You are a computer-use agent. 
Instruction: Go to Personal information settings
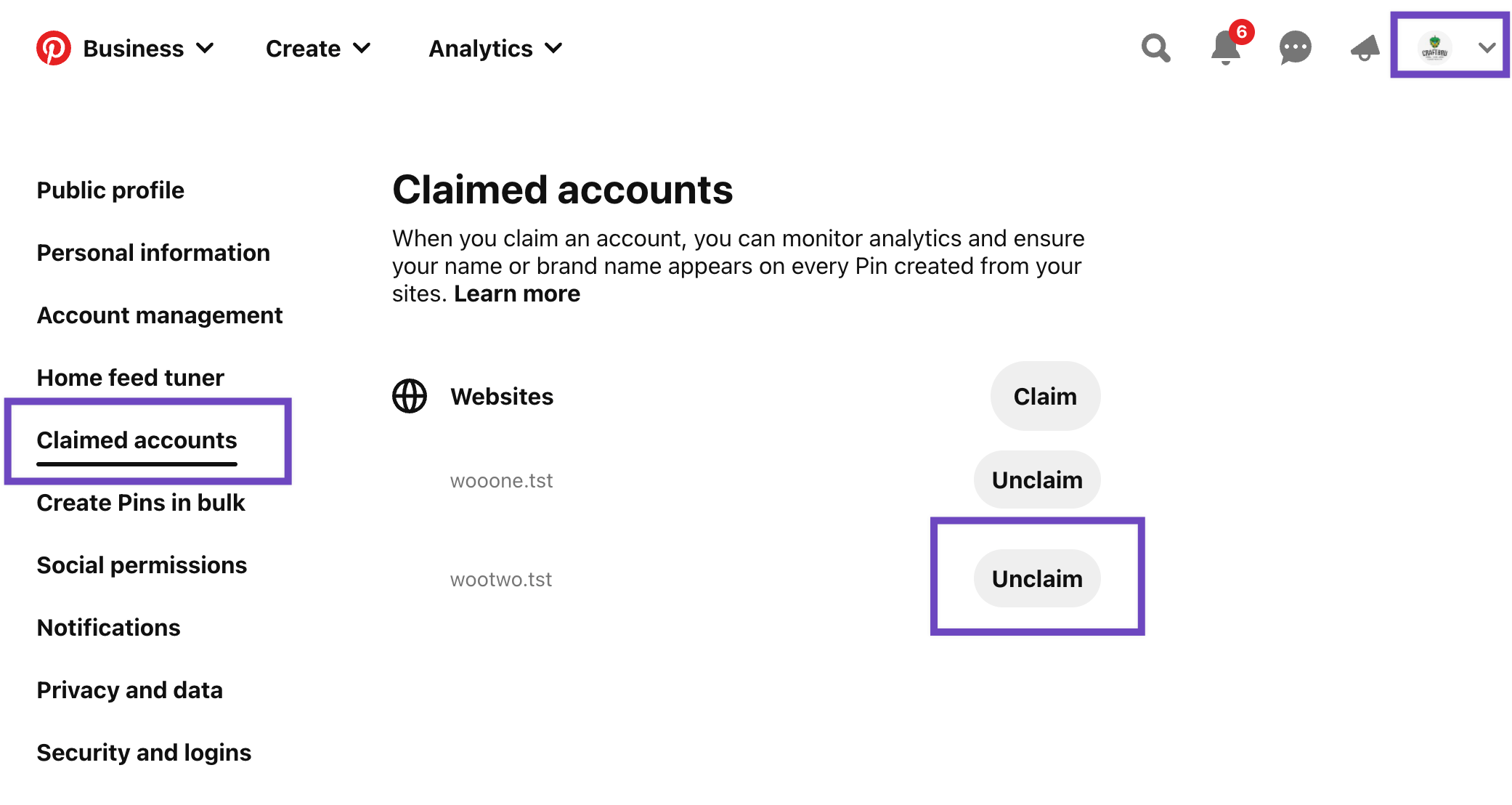[x=153, y=252]
